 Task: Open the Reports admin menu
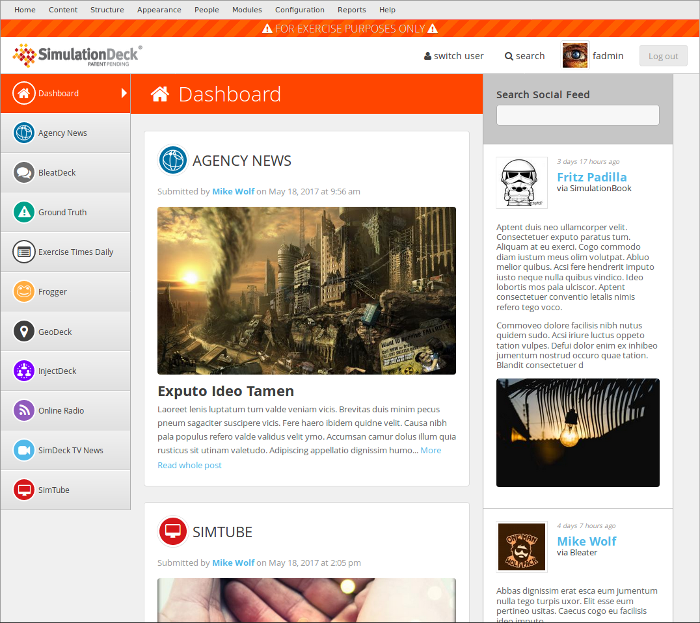351,9
